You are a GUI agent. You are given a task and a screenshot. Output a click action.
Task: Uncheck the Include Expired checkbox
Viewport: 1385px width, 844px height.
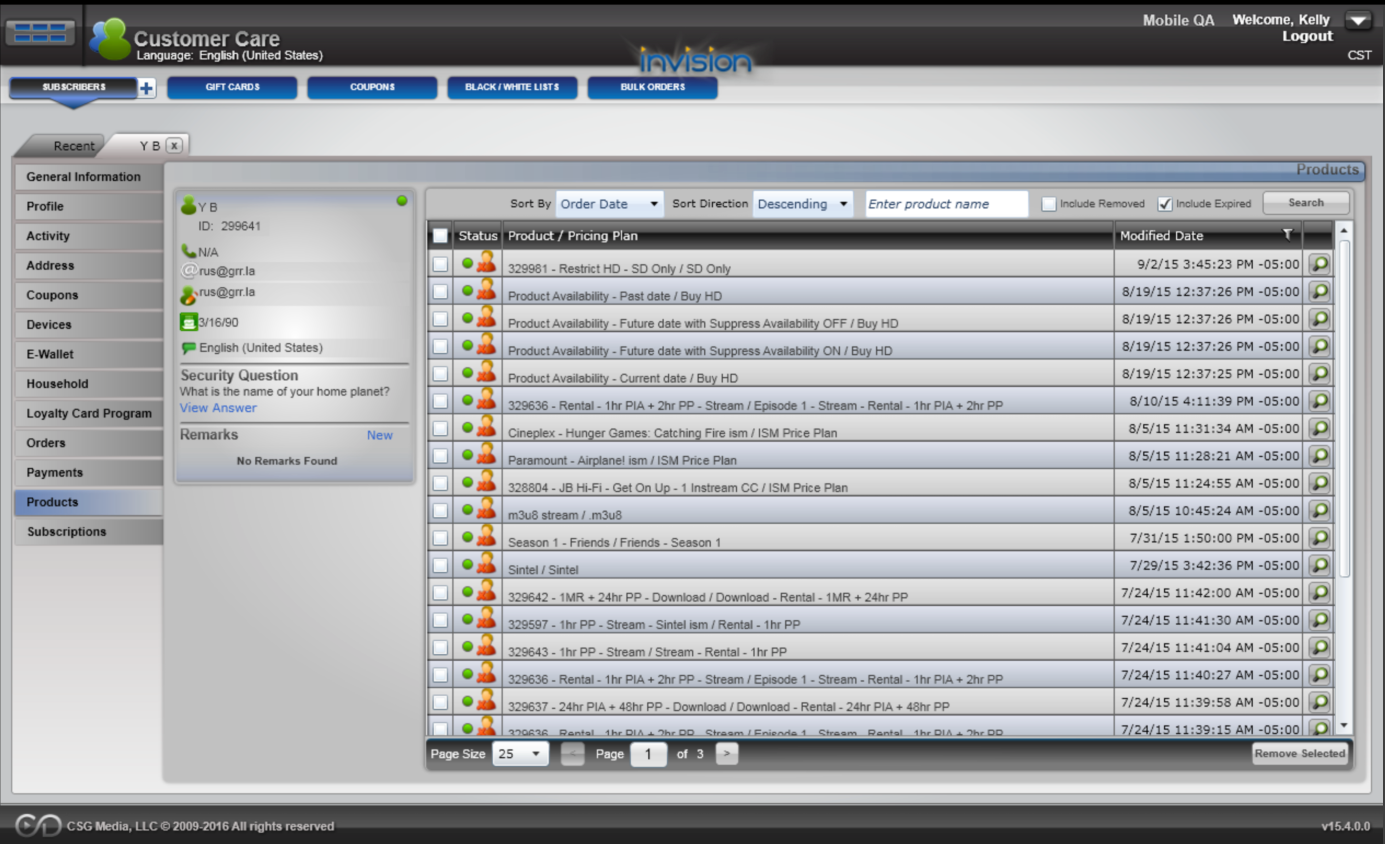(x=1165, y=204)
